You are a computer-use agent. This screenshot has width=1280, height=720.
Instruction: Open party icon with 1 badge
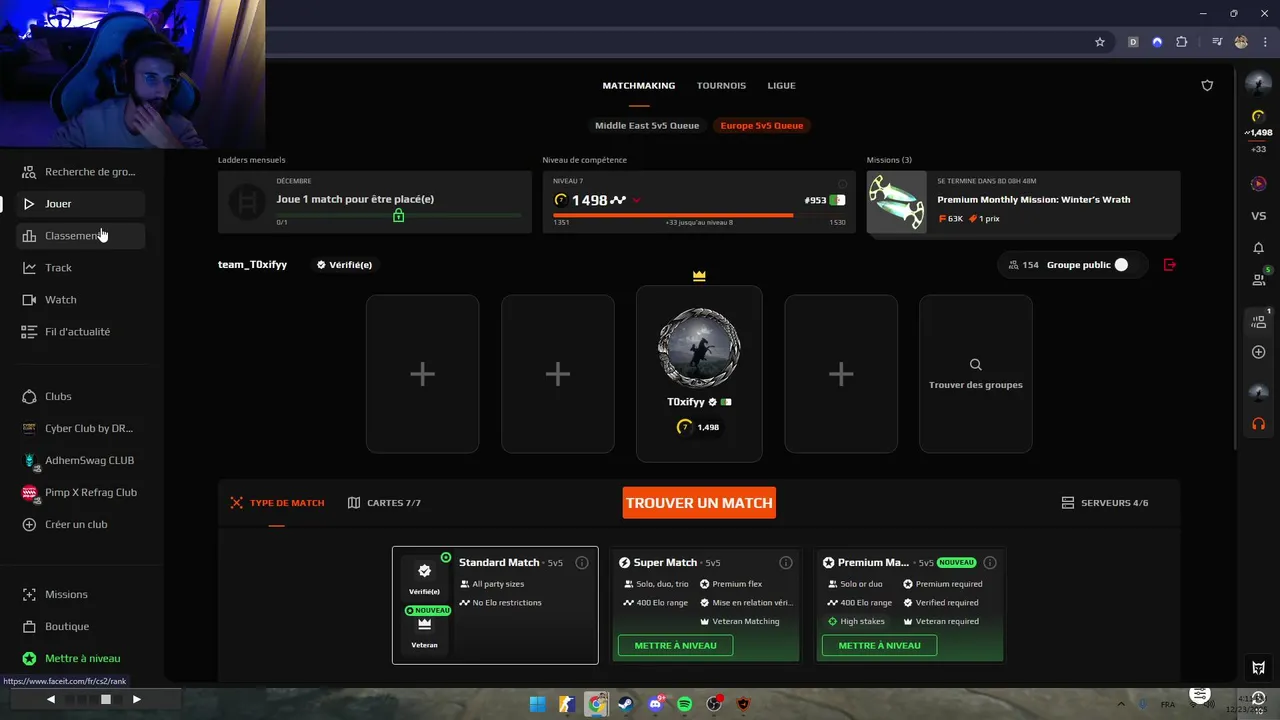point(1258,321)
